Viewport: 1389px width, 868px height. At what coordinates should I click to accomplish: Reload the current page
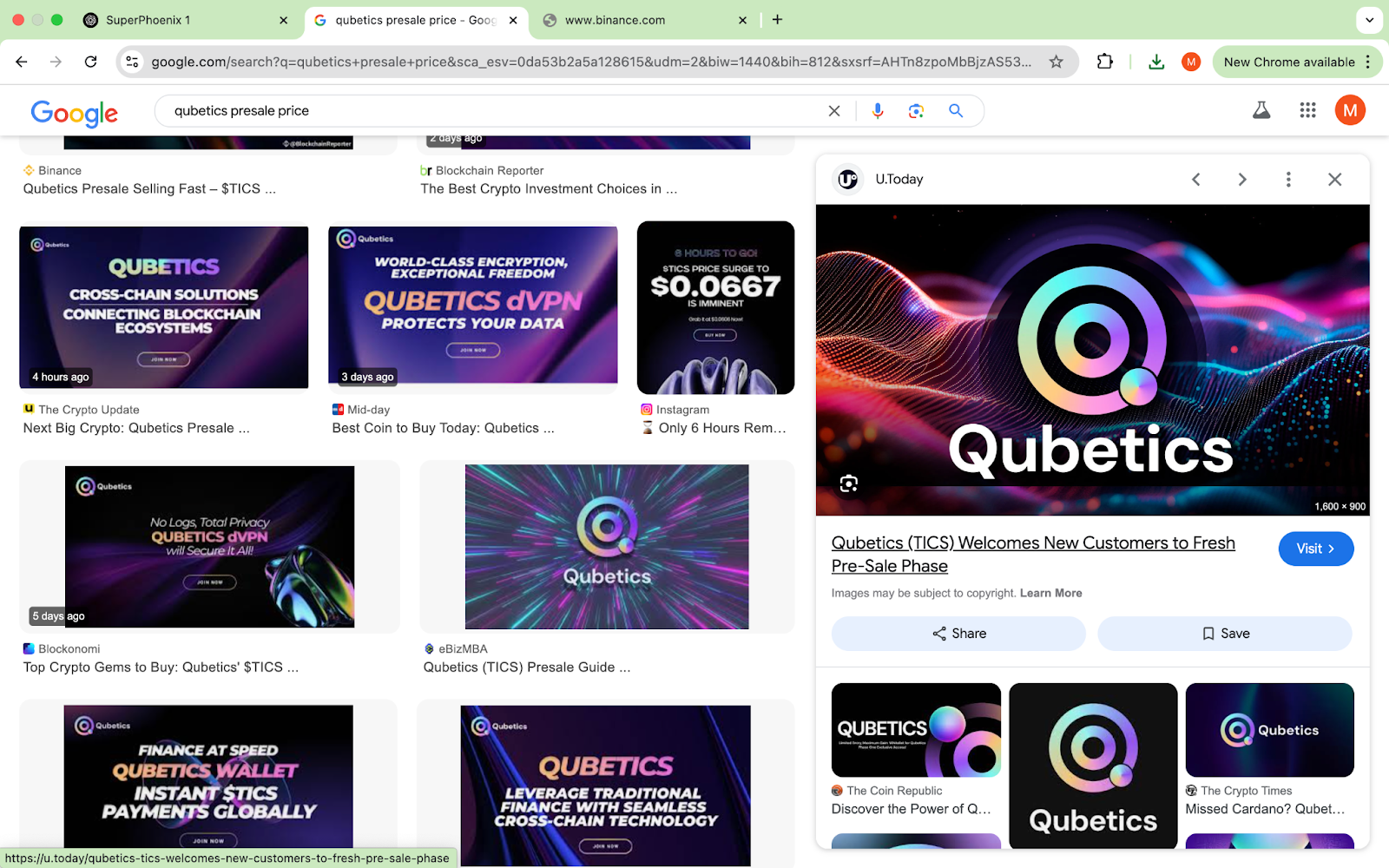(90, 62)
